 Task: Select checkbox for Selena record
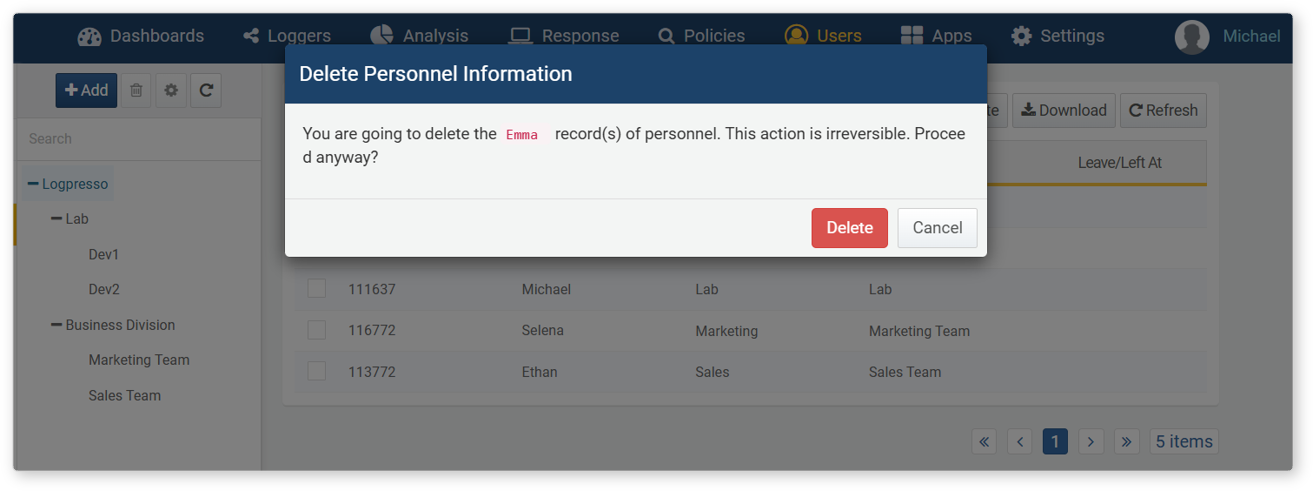pyautogui.click(x=317, y=330)
